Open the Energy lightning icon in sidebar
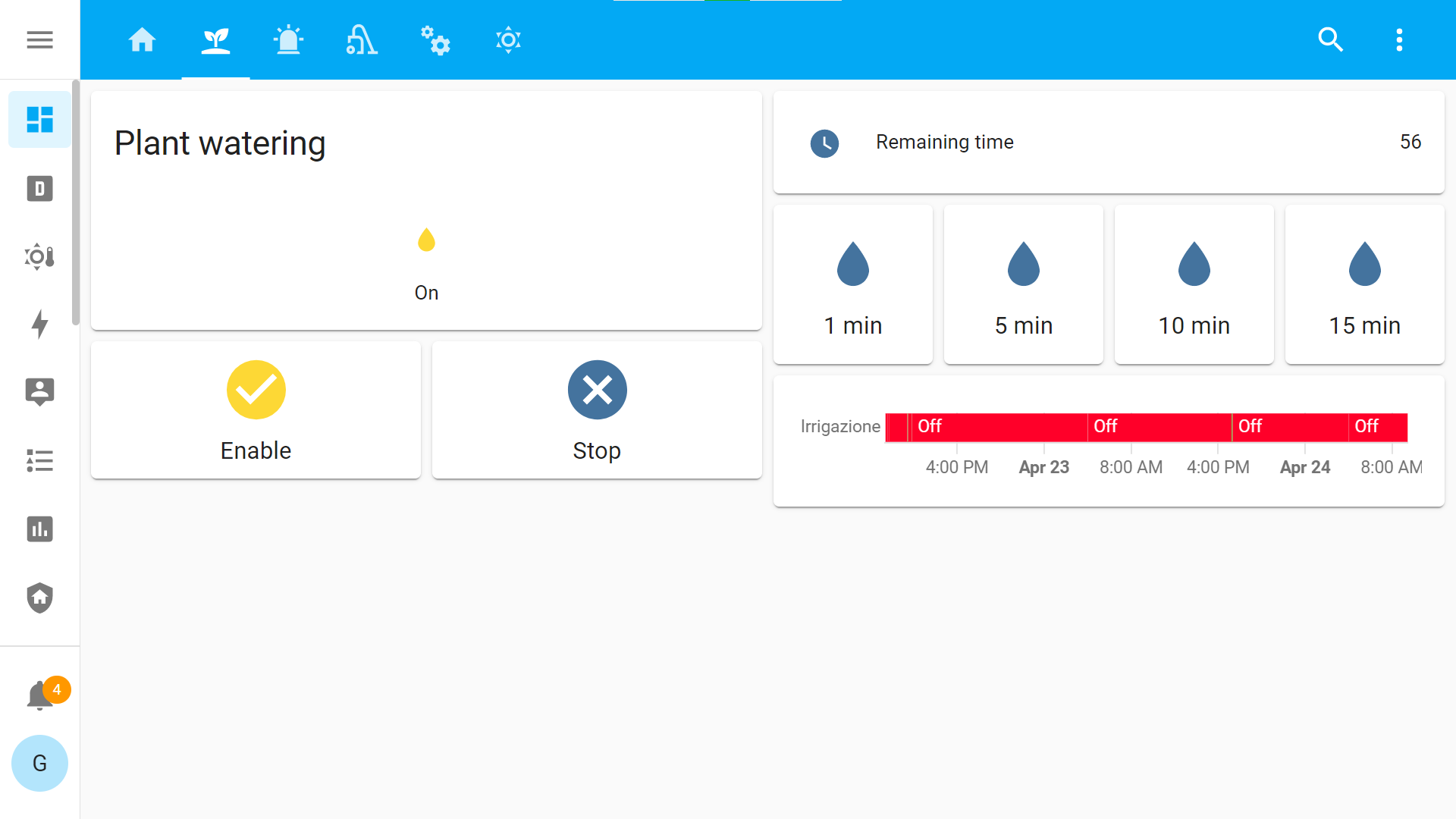The height and width of the screenshot is (819, 1456). pyautogui.click(x=39, y=325)
